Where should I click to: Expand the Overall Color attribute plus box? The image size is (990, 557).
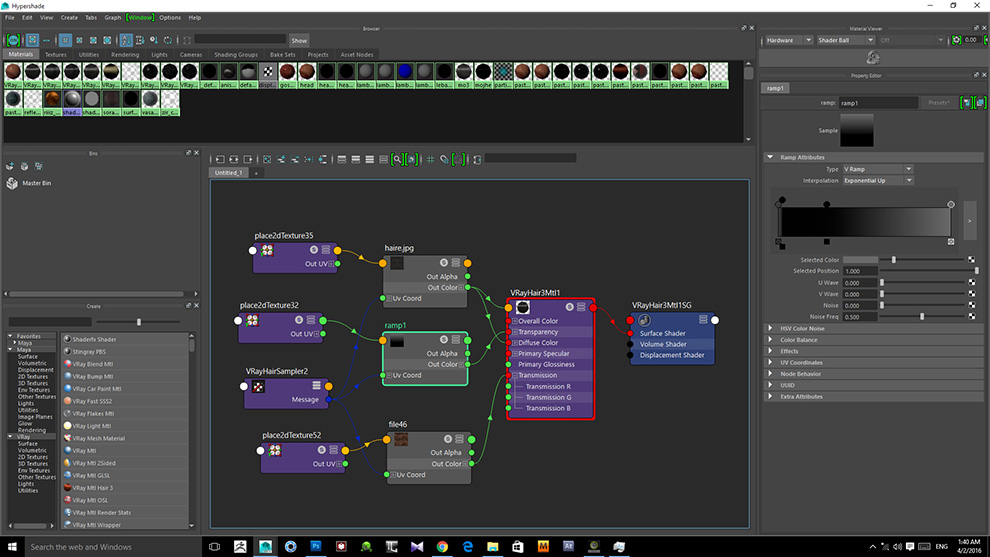coord(514,321)
